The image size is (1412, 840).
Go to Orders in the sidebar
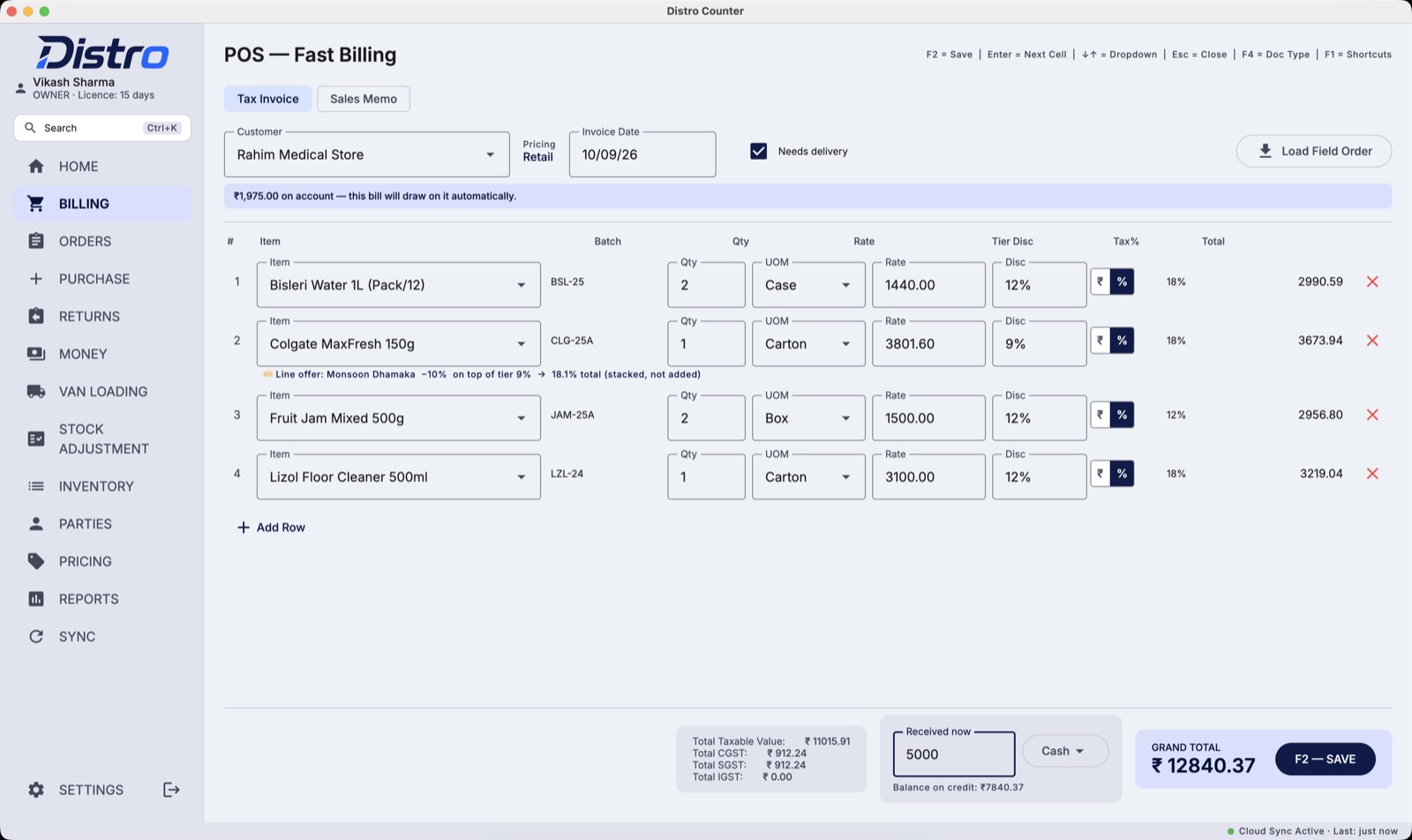click(x=102, y=241)
